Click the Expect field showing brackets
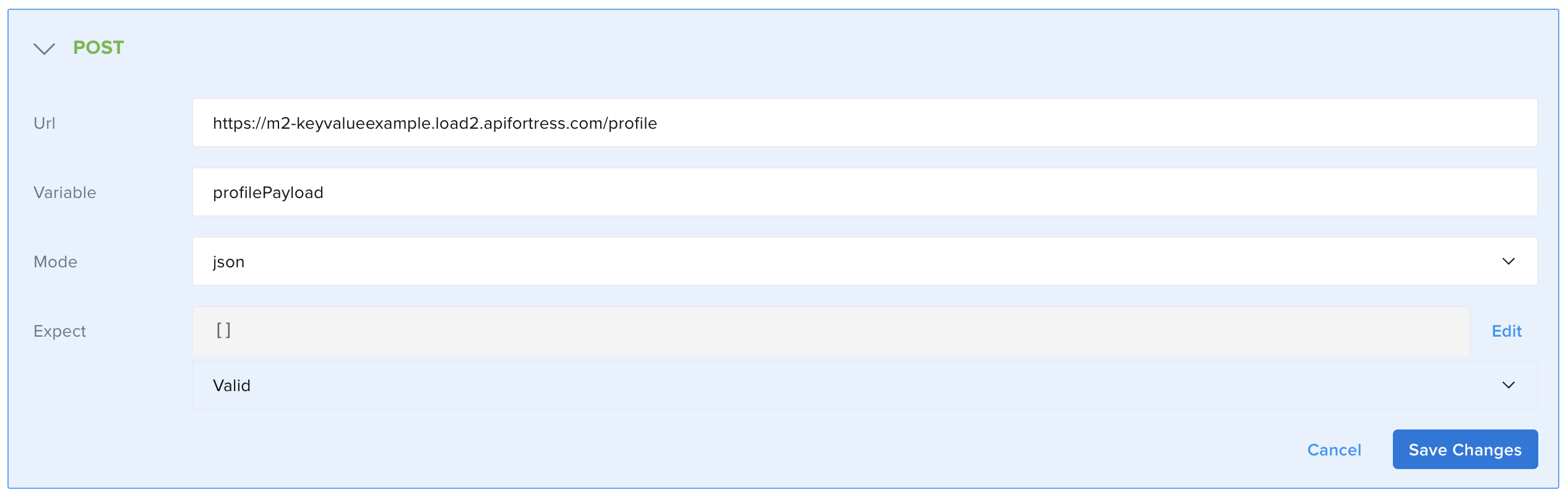This screenshot has height=500, width=1568. click(830, 330)
